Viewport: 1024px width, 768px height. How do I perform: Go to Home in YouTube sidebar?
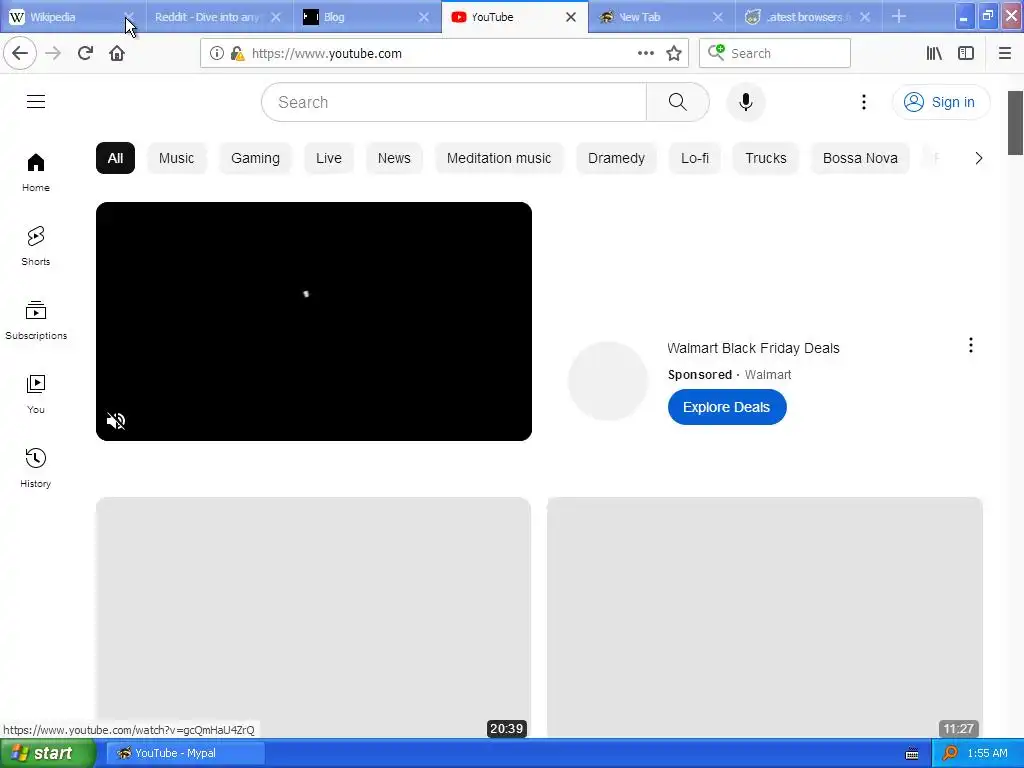click(x=36, y=172)
